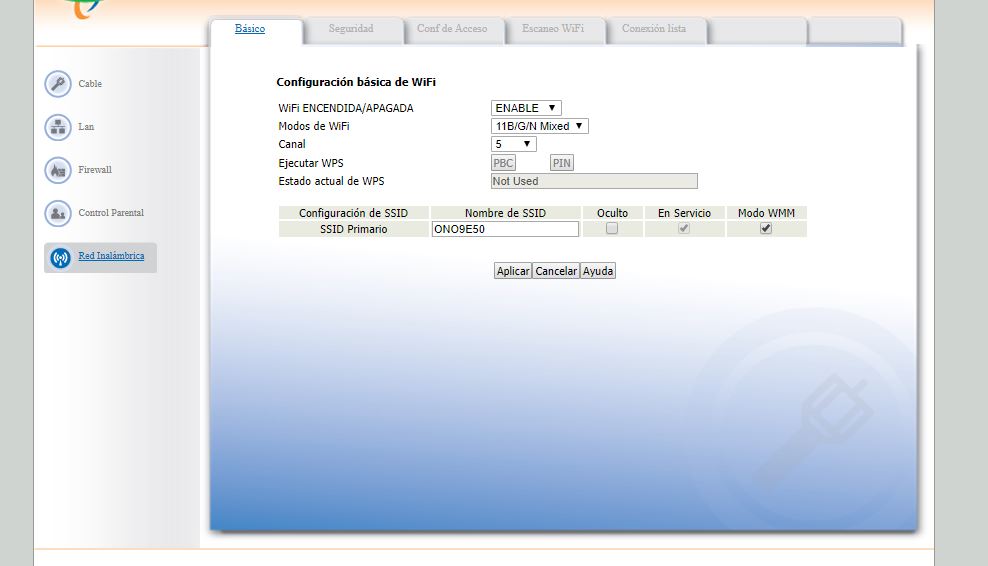The image size is (988, 566).
Task: Open the Canal channel dropdown
Action: click(513, 144)
